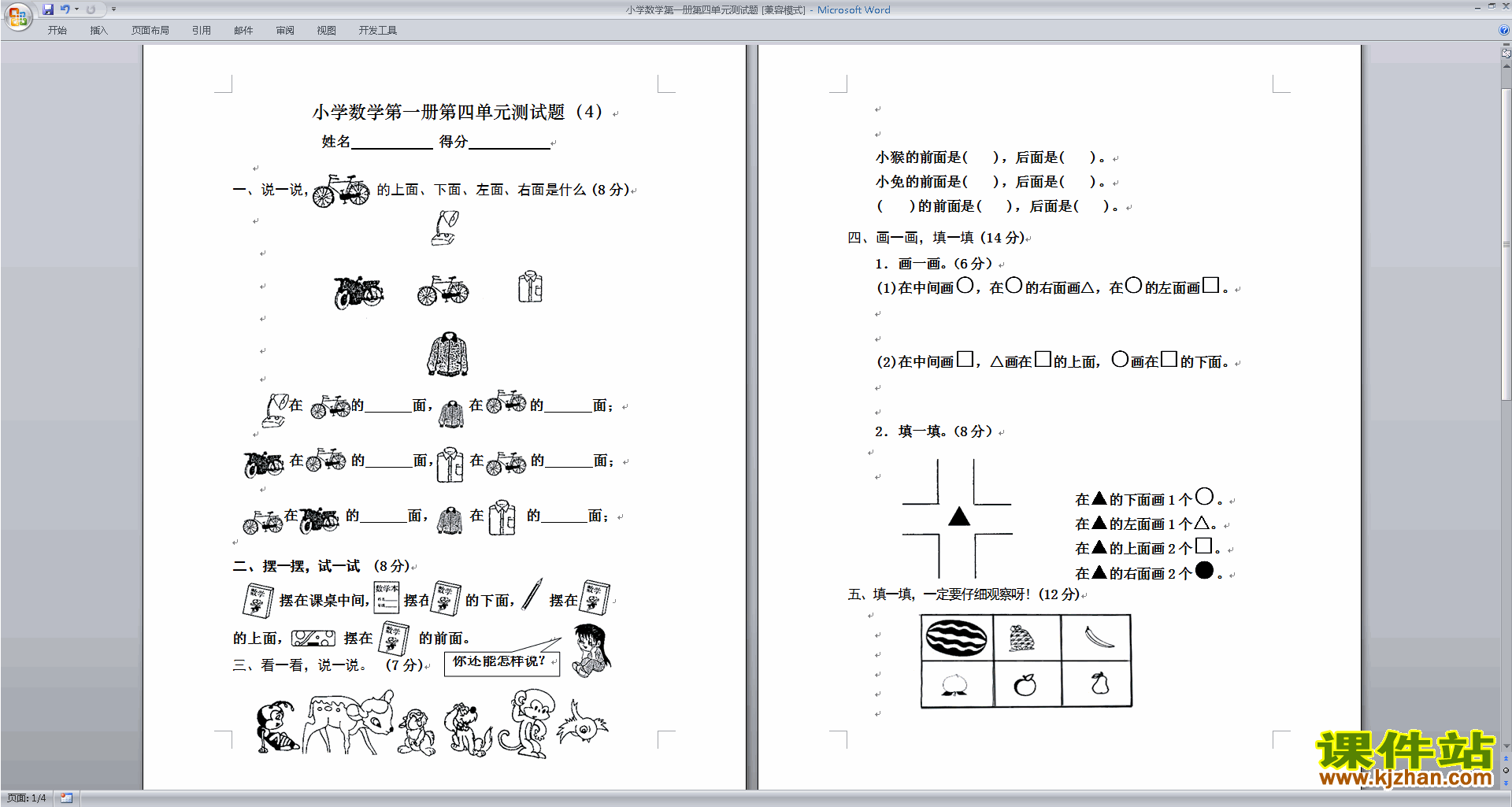This screenshot has height=807, width=1512.
Task: Select the banana cell in the fruit grid
Action: [x=1096, y=638]
